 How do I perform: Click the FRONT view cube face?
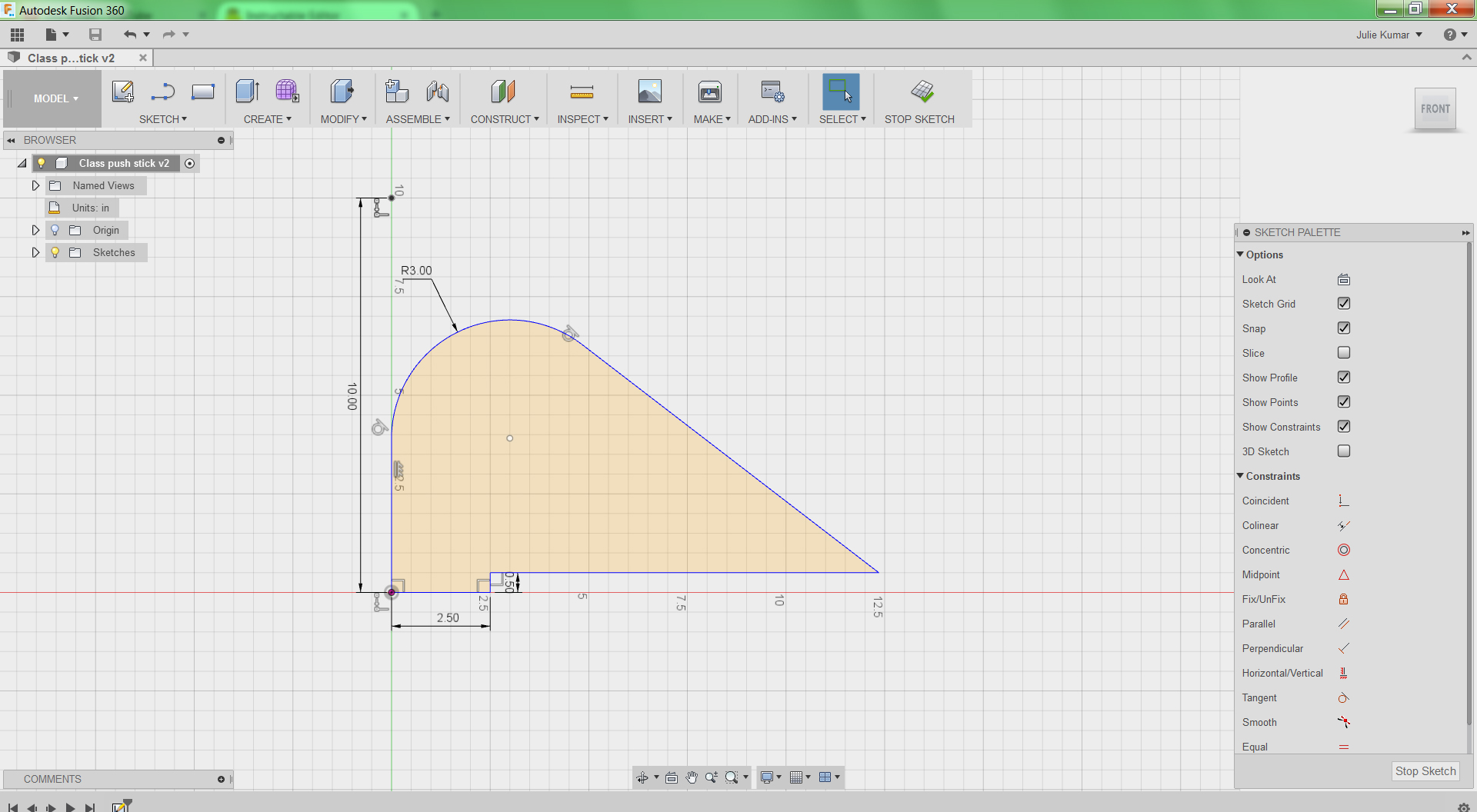pos(1435,109)
